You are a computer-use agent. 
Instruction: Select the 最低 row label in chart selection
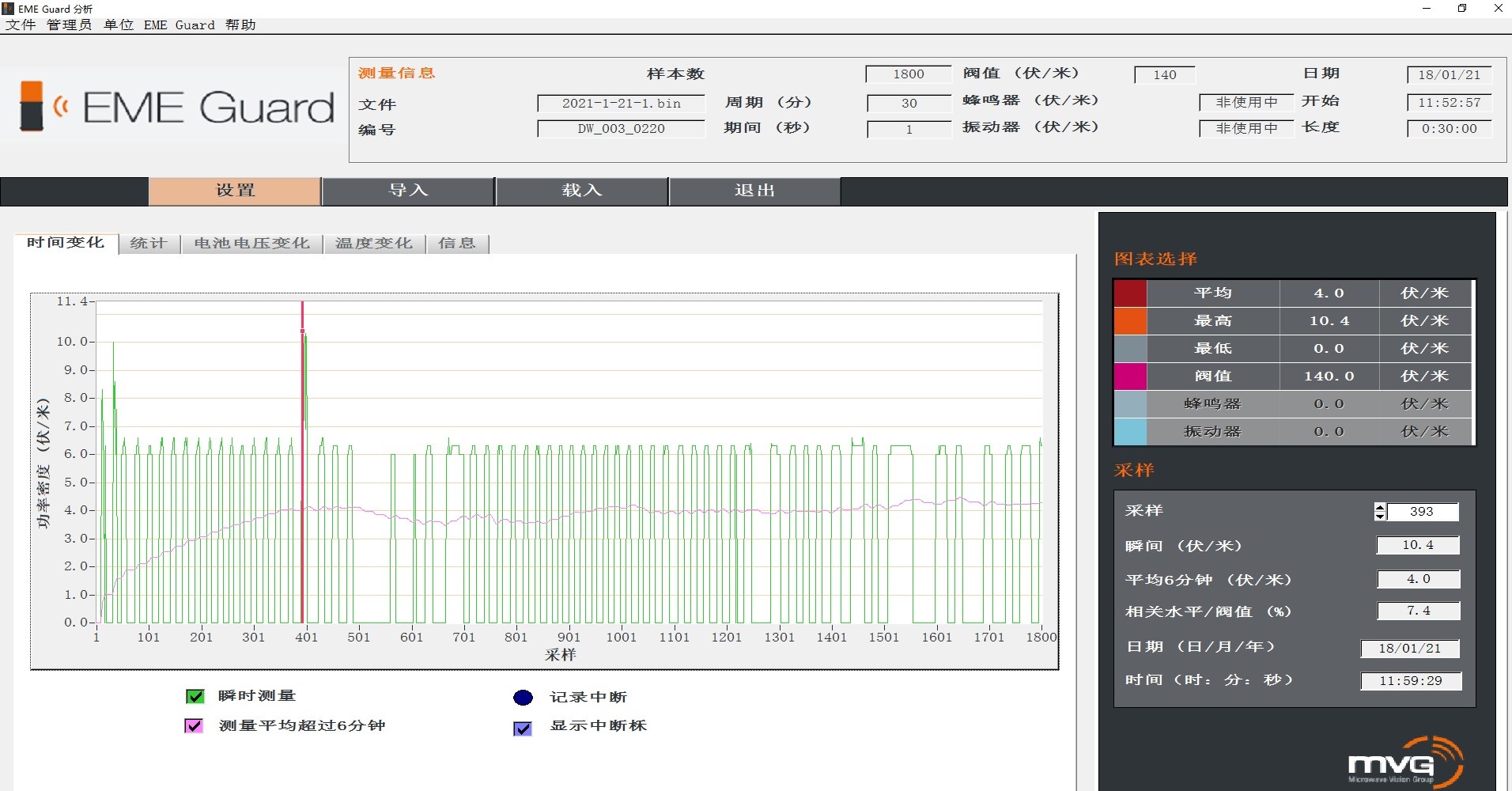(1213, 349)
